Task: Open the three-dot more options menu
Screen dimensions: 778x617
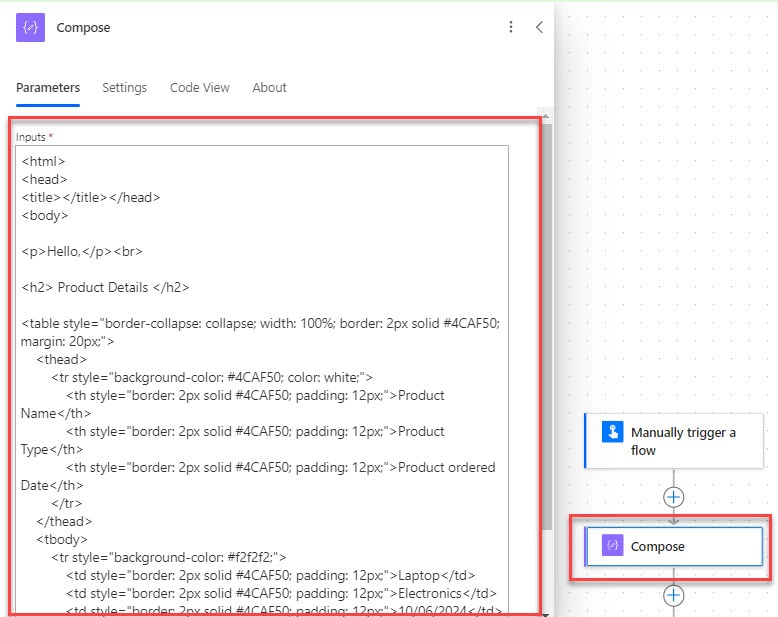Action: [x=511, y=27]
